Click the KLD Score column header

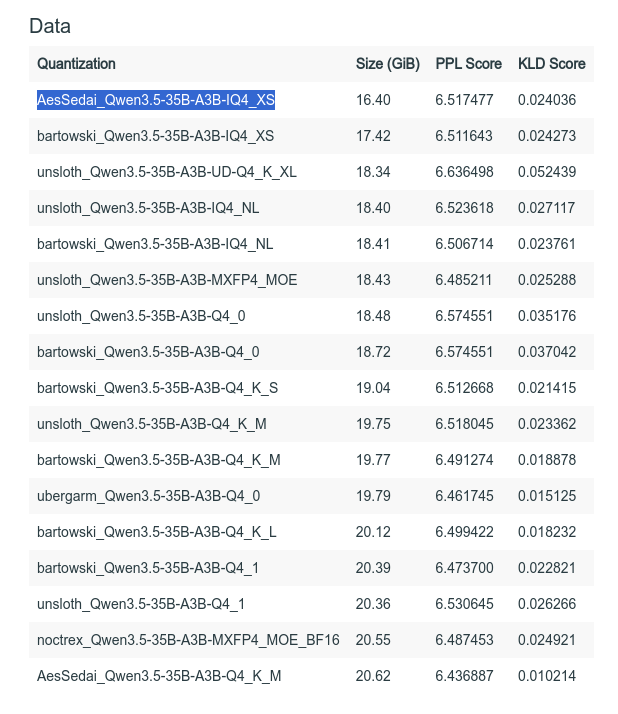pos(551,64)
